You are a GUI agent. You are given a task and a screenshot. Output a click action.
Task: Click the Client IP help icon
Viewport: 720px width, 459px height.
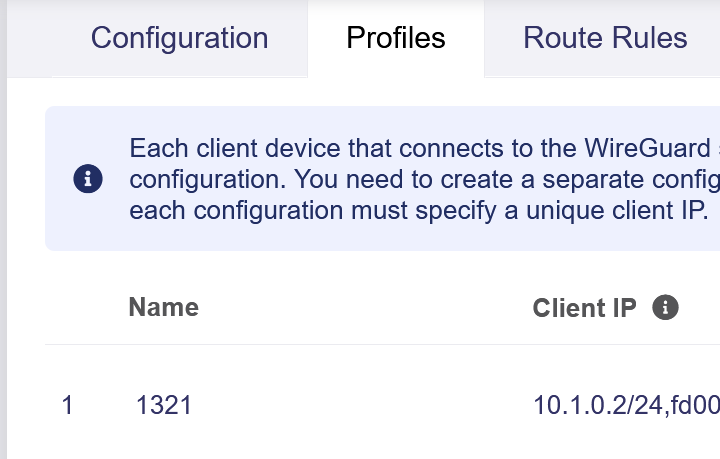[x=665, y=307]
